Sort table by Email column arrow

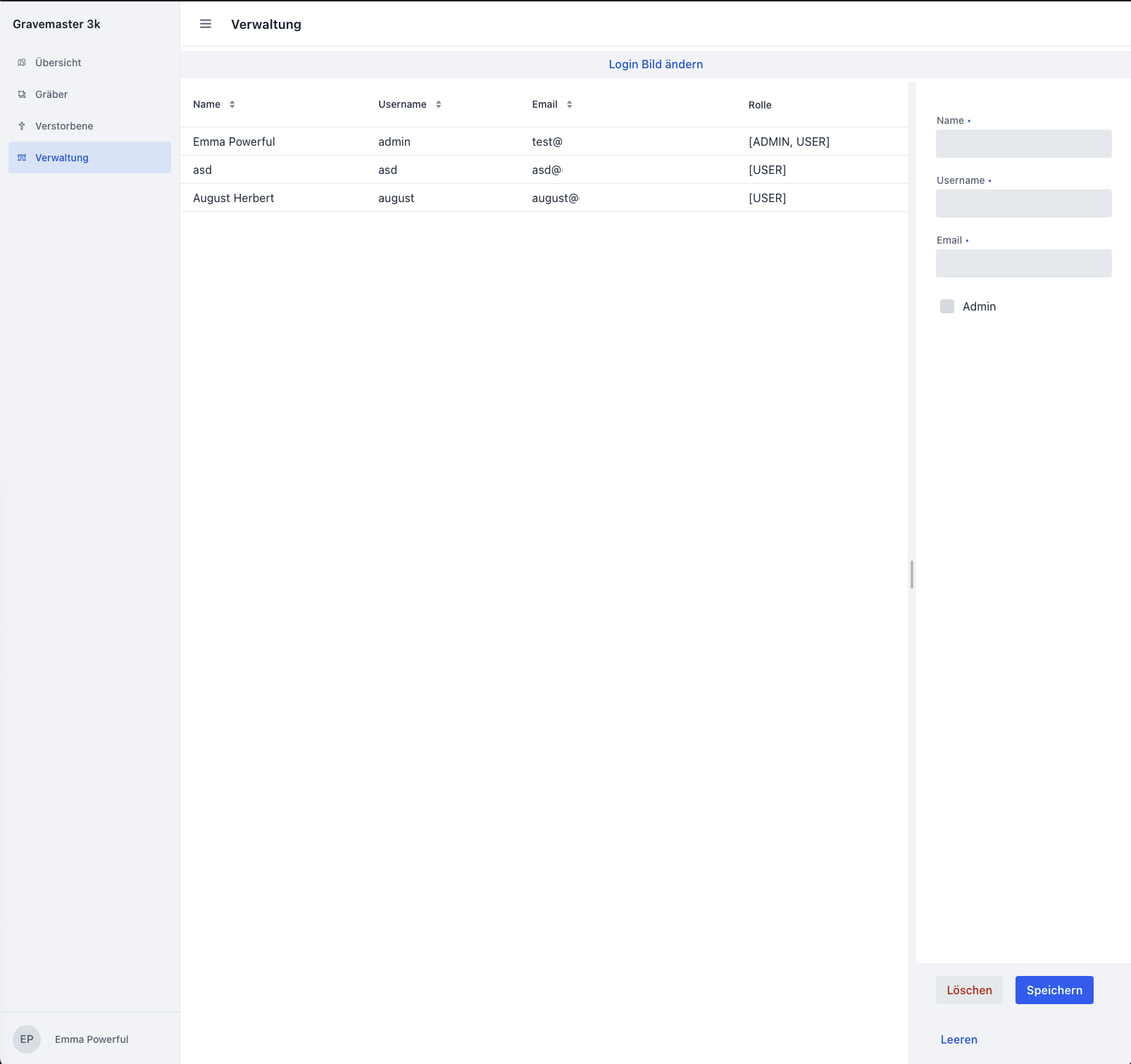pyautogui.click(x=569, y=104)
